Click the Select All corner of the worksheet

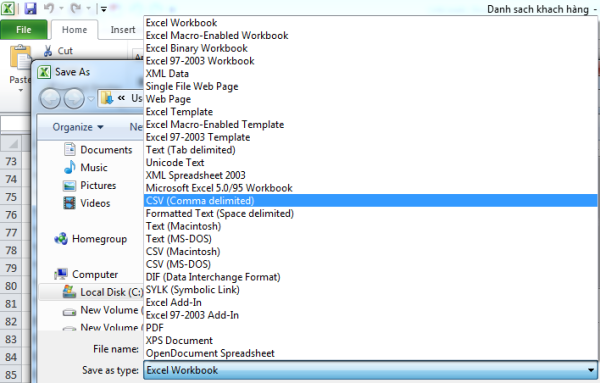[x=11, y=143]
